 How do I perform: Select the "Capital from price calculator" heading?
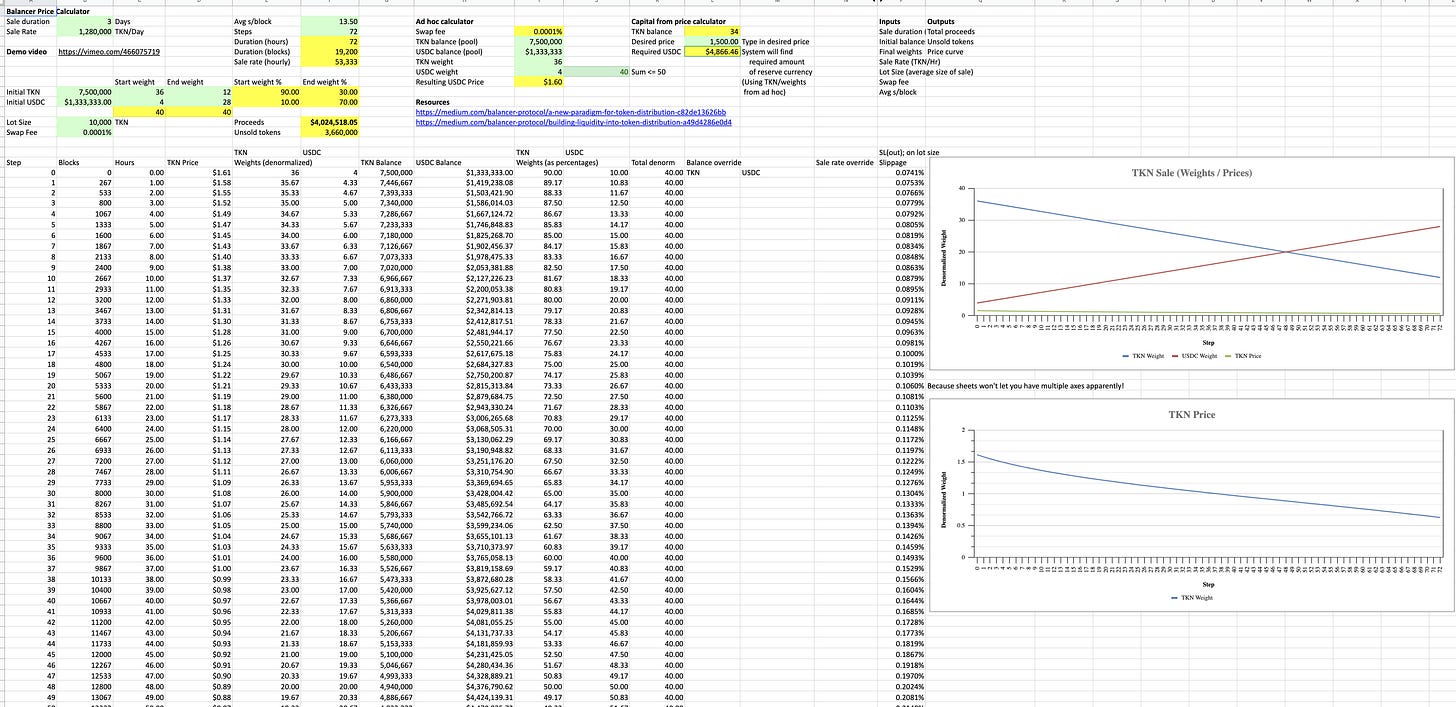pyautogui.click(x=678, y=20)
